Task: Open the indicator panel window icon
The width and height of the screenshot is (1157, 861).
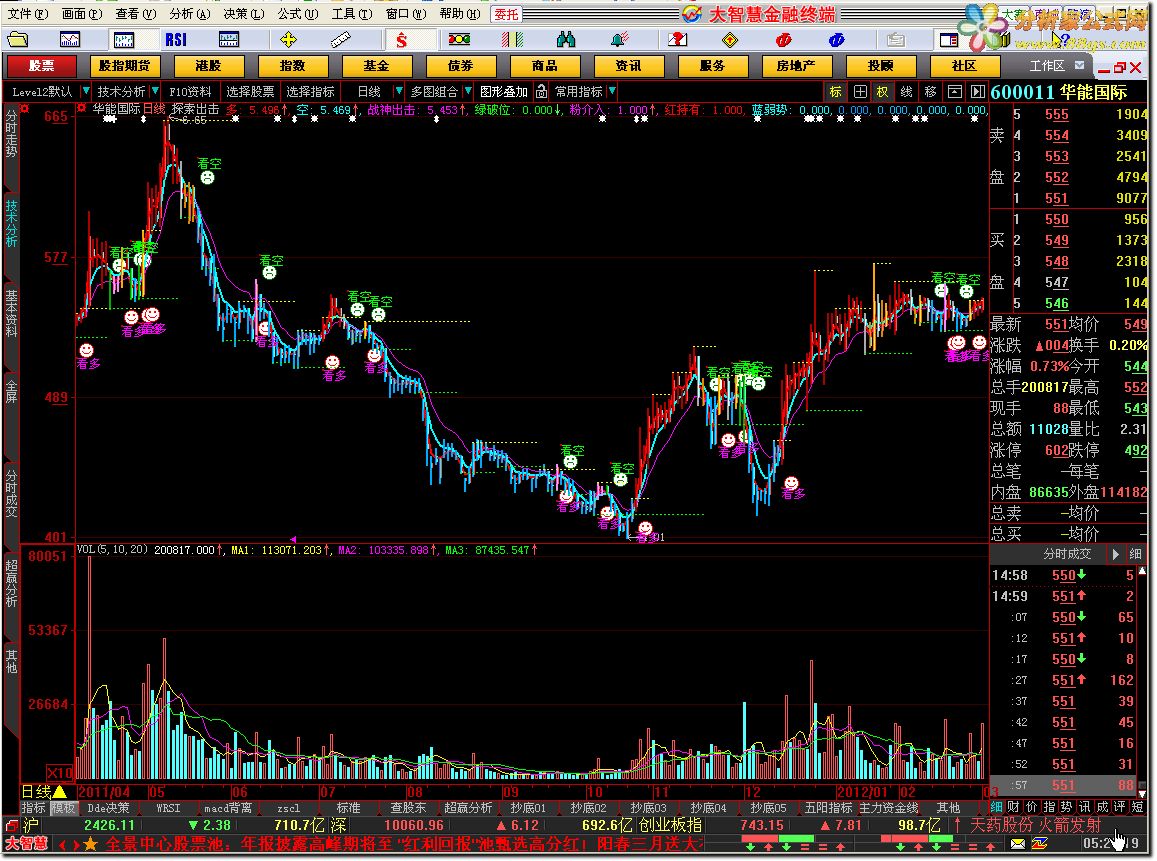Action: pos(229,39)
